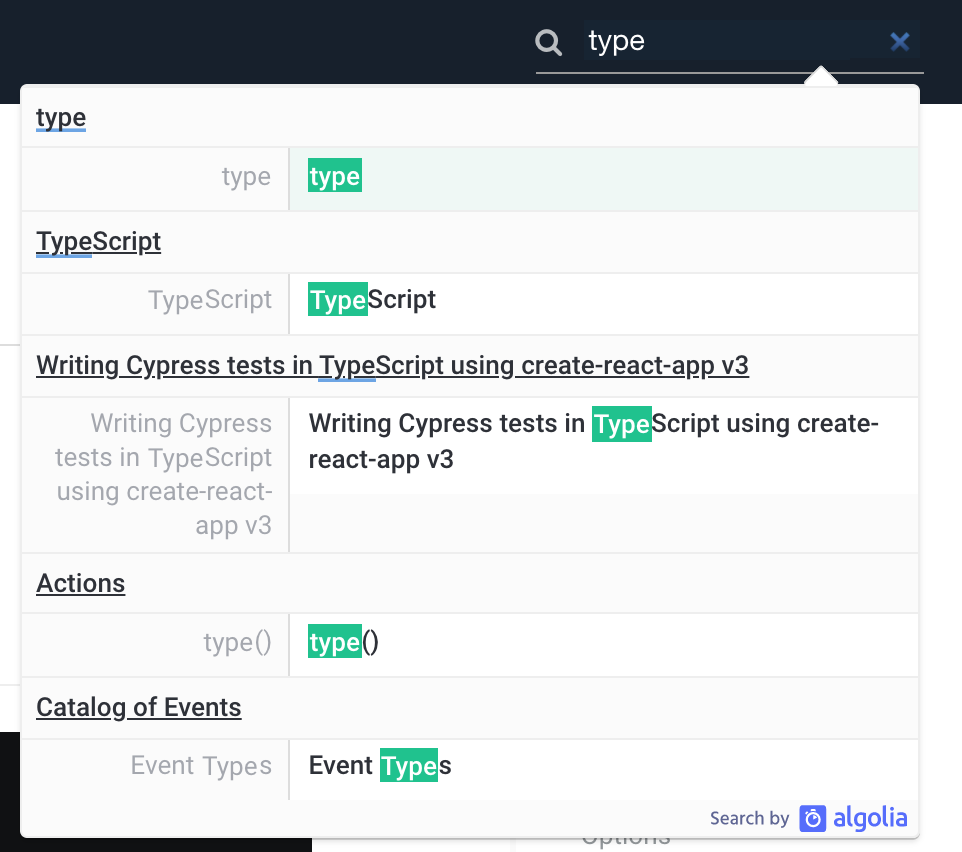This screenshot has height=852, width=962.
Task: Click the grey 'TypeScript' label in left column
Action: coord(209,299)
